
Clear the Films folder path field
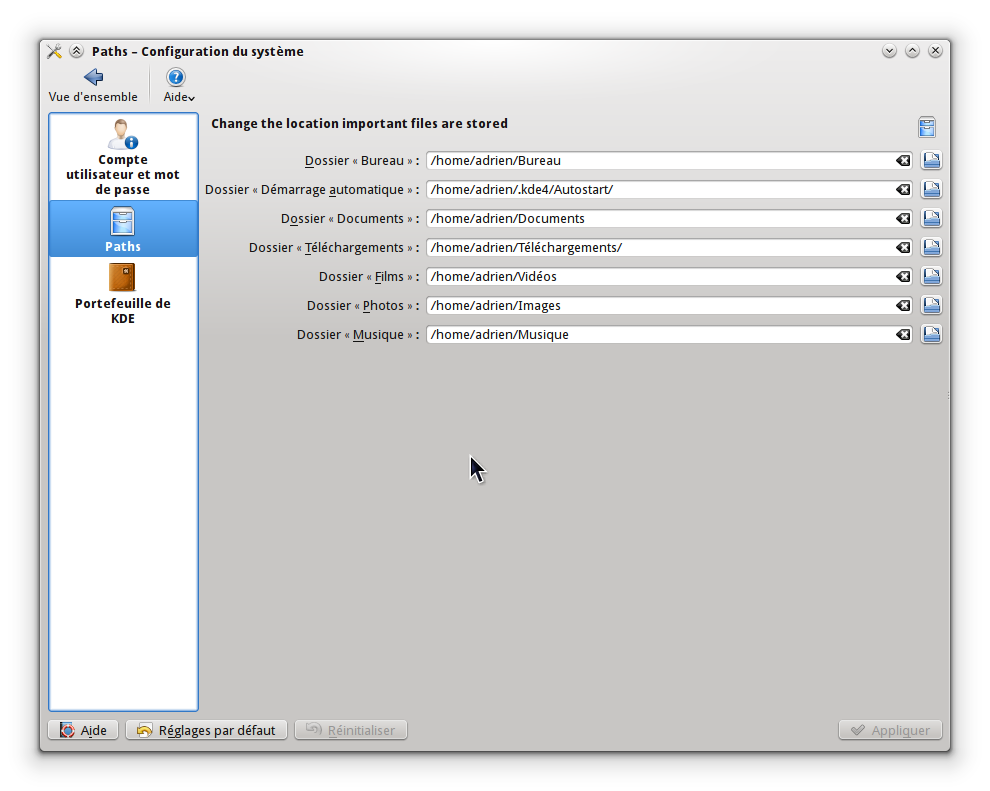pos(903,277)
